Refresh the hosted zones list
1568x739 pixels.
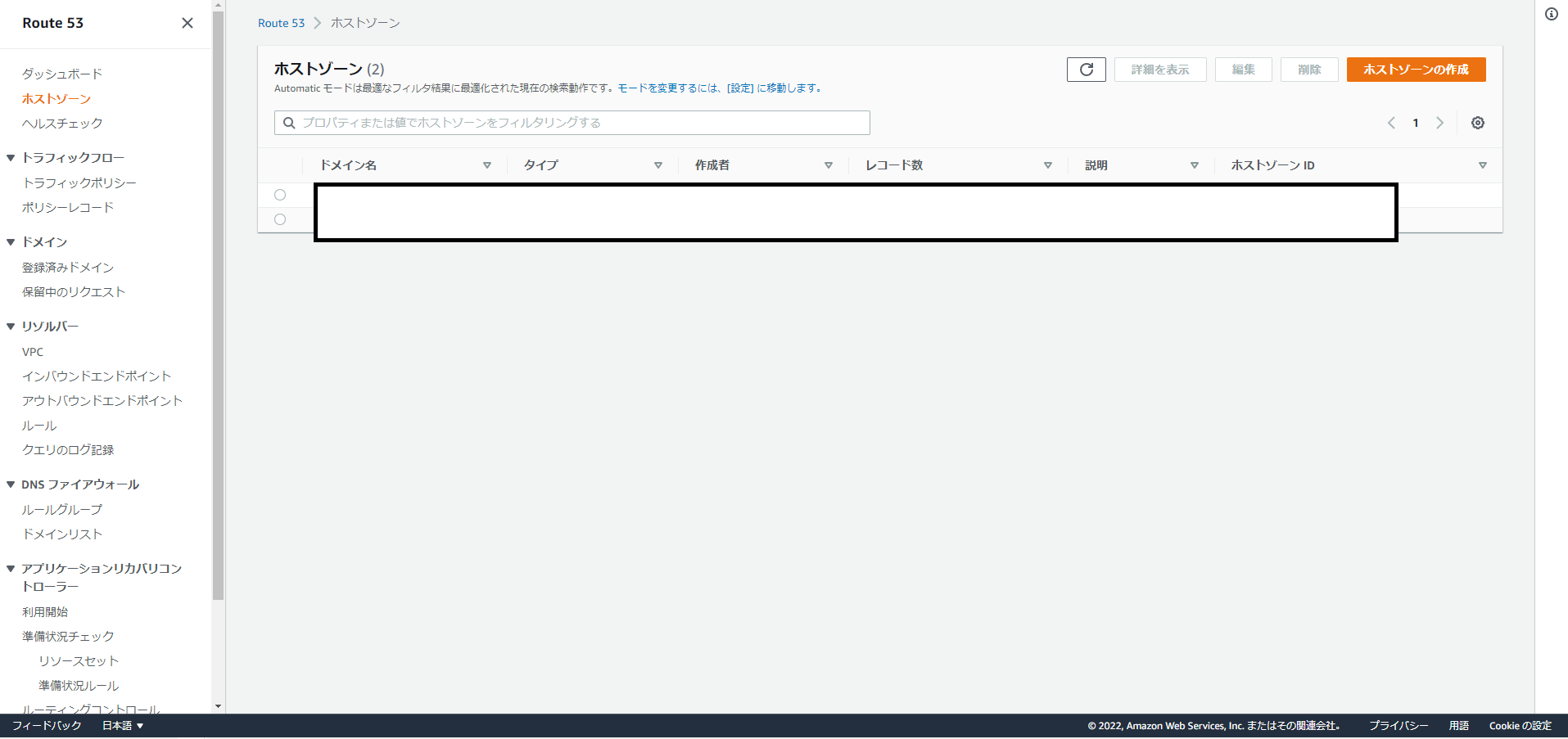[1086, 70]
